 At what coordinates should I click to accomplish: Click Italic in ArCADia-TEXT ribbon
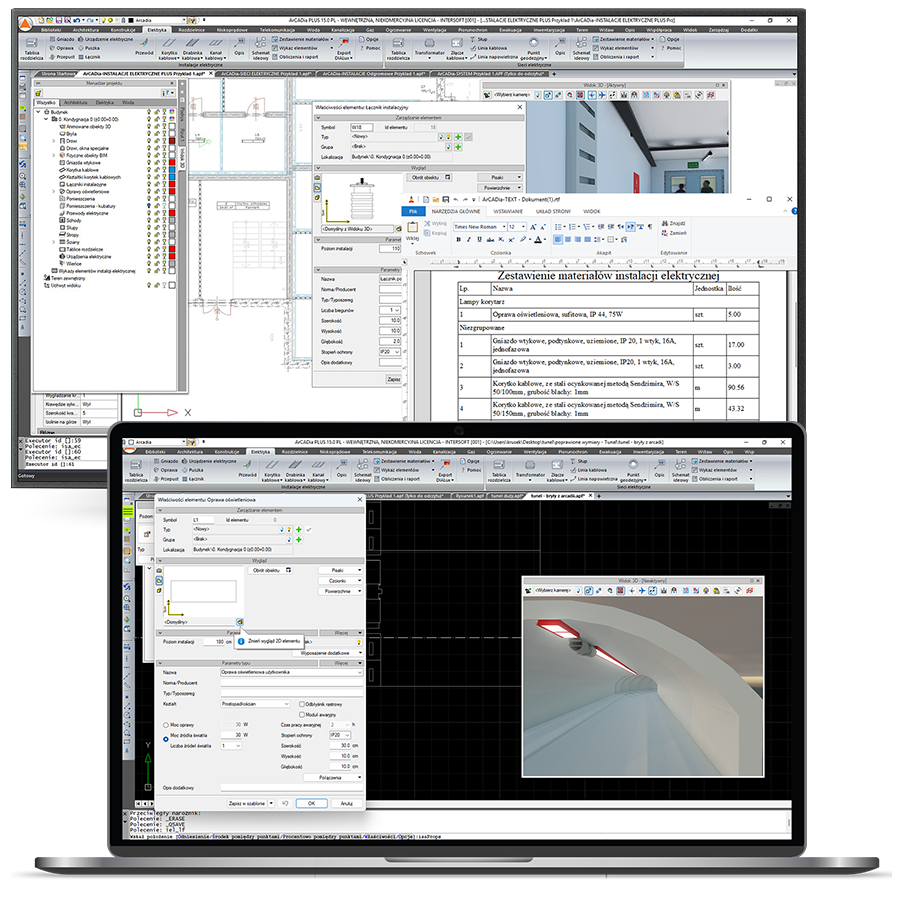pos(468,240)
